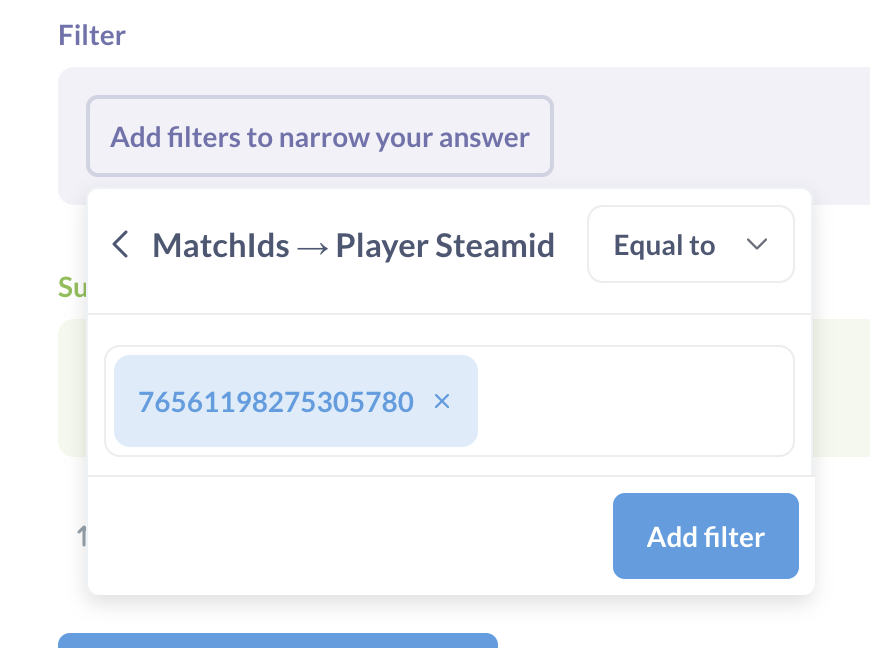The height and width of the screenshot is (648, 870).
Task: Open the Equal to comparison dropdown
Action: (690, 244)
